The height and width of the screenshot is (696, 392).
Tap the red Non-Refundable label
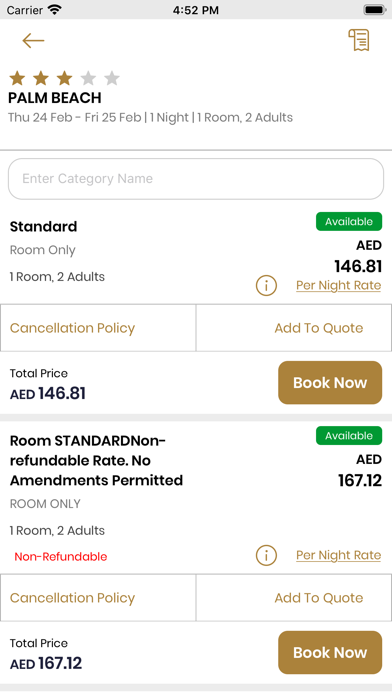[x=61, y=557]
